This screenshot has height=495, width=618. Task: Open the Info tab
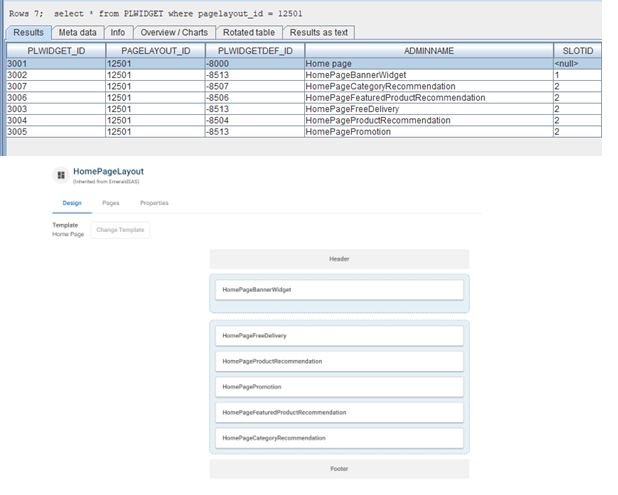point(118,32)
